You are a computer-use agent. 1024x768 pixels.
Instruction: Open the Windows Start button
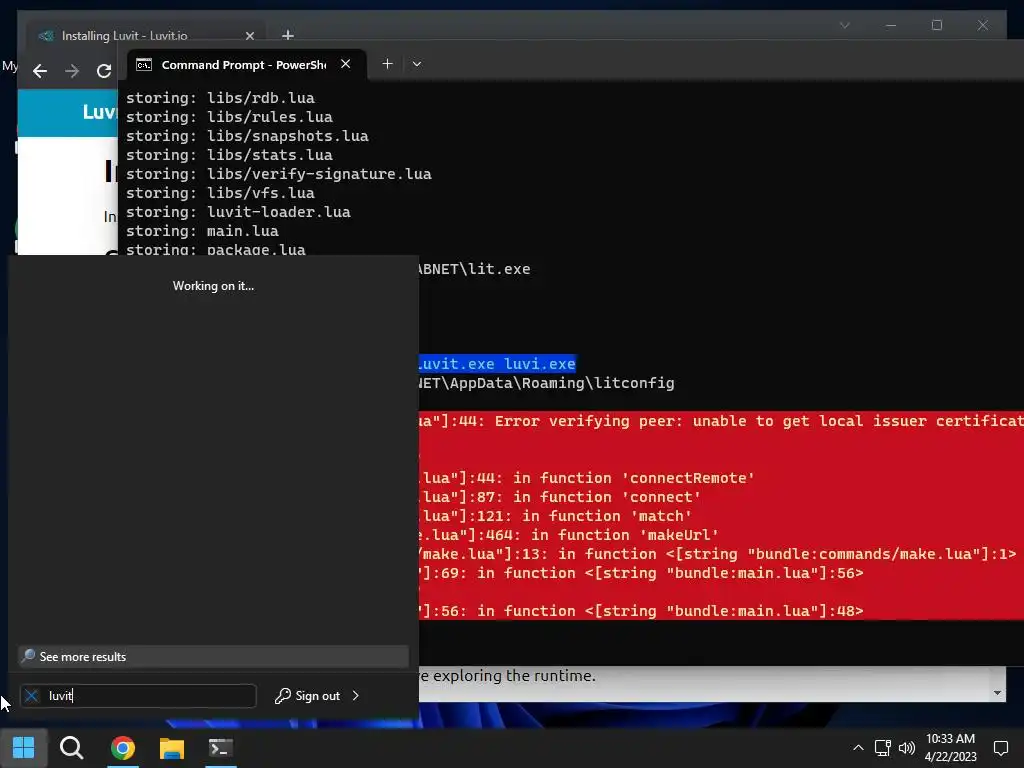click(24, 748)
